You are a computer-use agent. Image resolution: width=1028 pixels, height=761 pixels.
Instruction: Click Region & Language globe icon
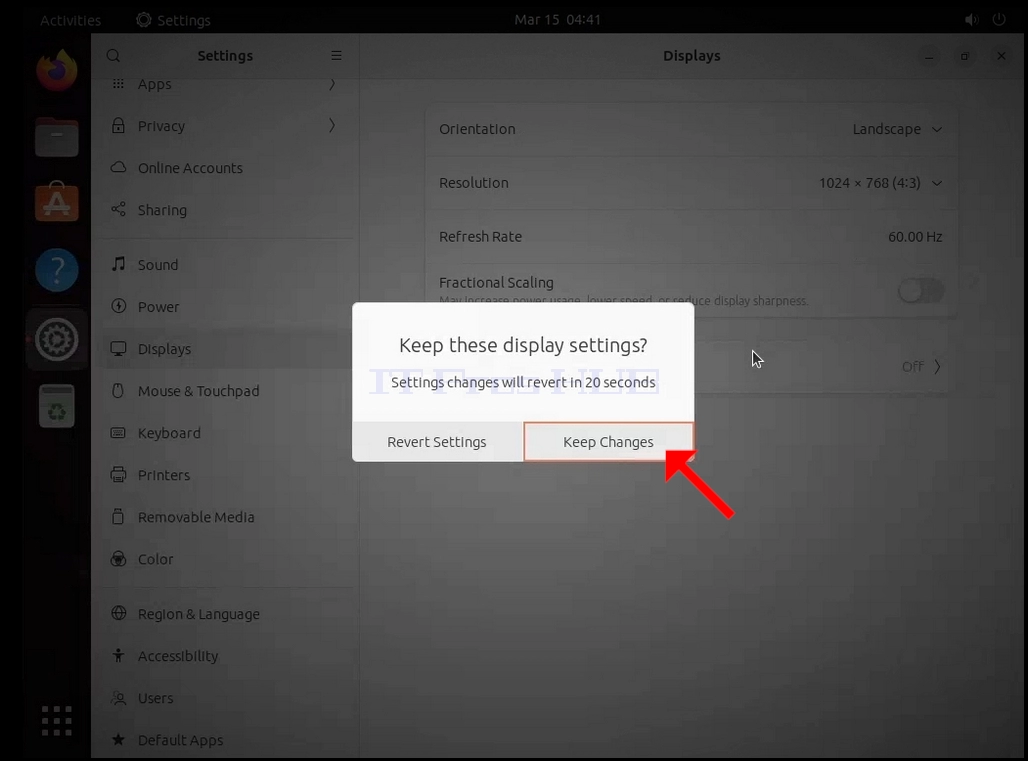(x=118, y=613)
